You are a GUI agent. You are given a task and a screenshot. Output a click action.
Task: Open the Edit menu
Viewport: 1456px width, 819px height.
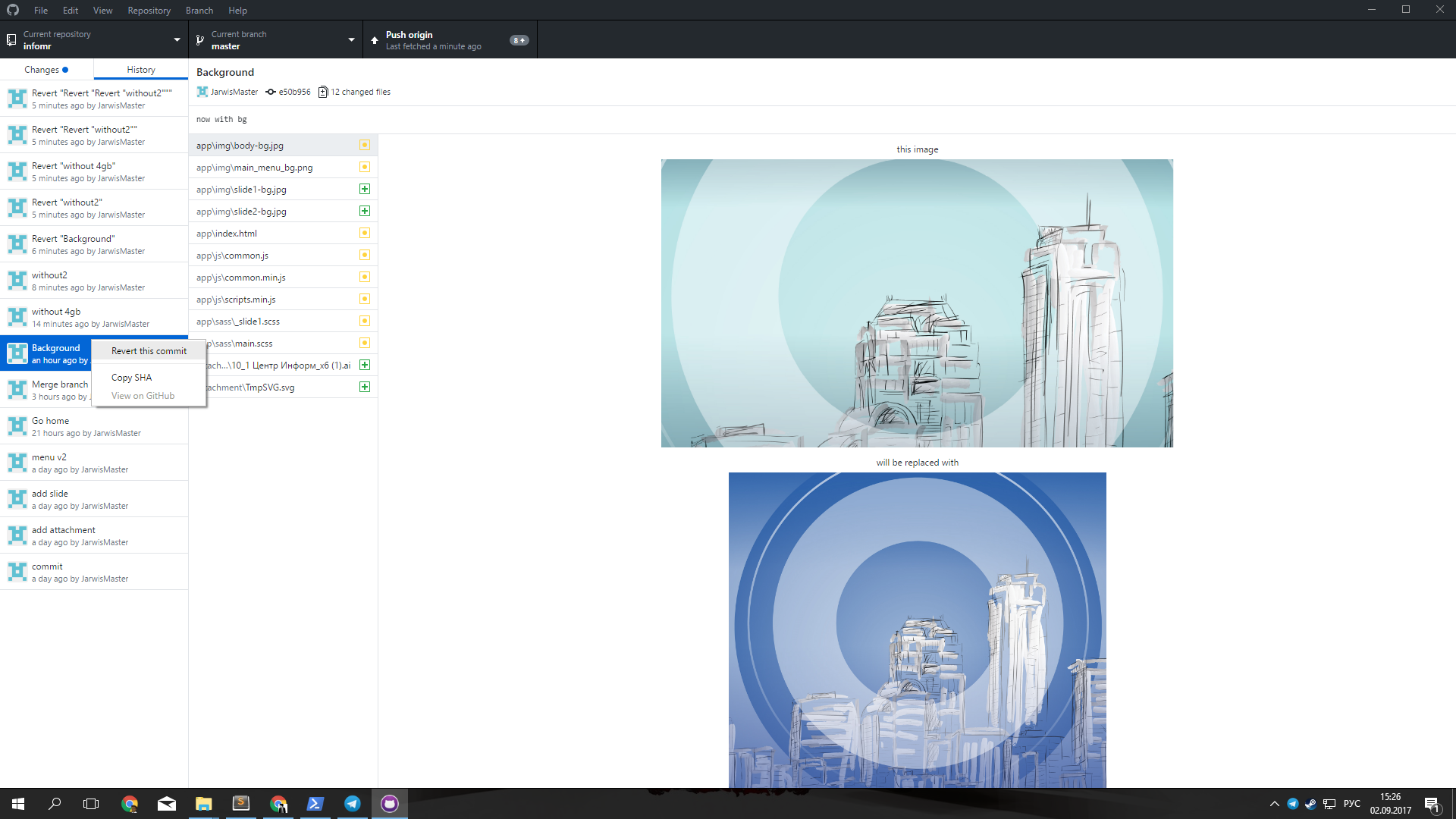tap(71, 10)
